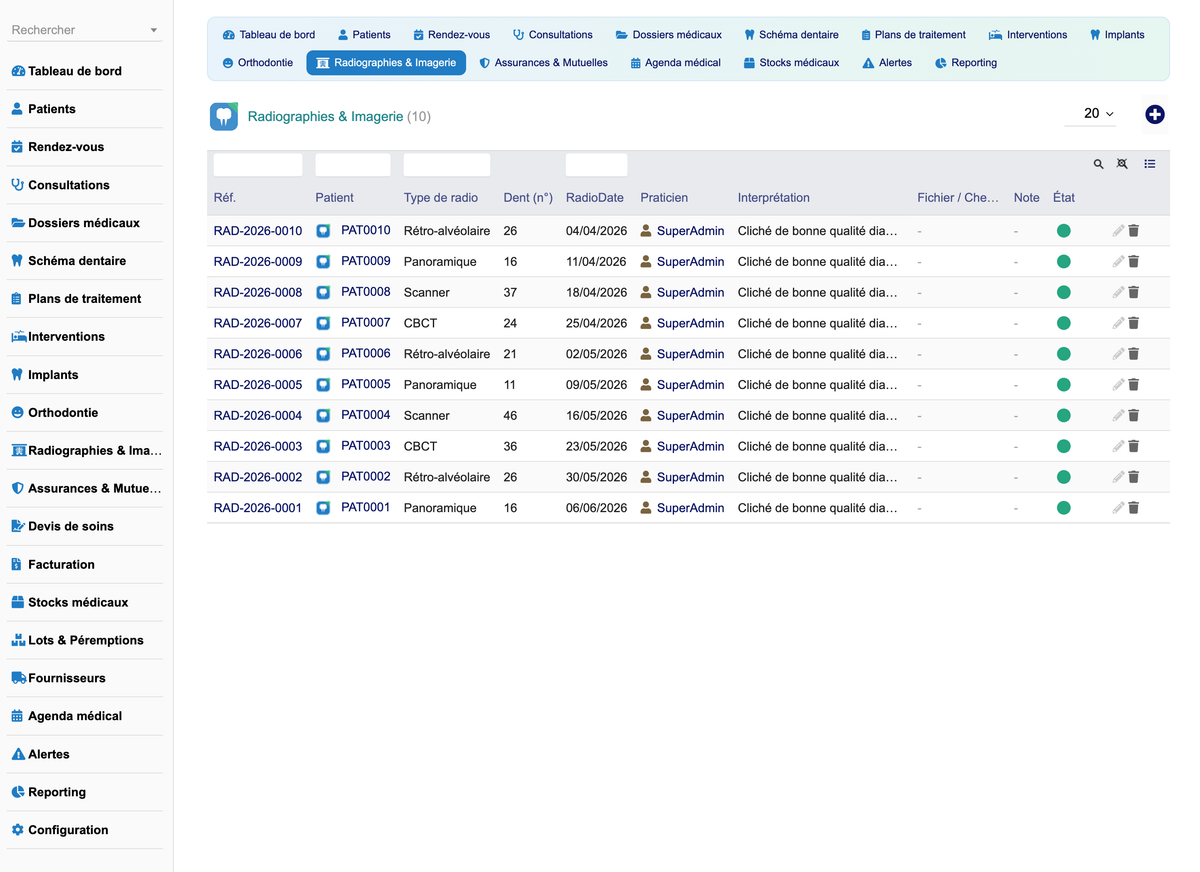Click the Scanner cell in RAD-2026-0004 row
Viewport: 1200px width, 872px height.
click(427, 416)
